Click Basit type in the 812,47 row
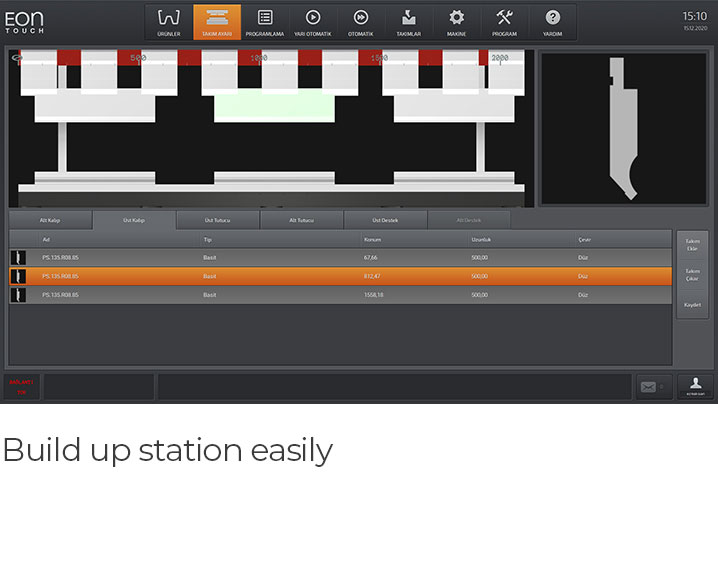 coord(210,276)
